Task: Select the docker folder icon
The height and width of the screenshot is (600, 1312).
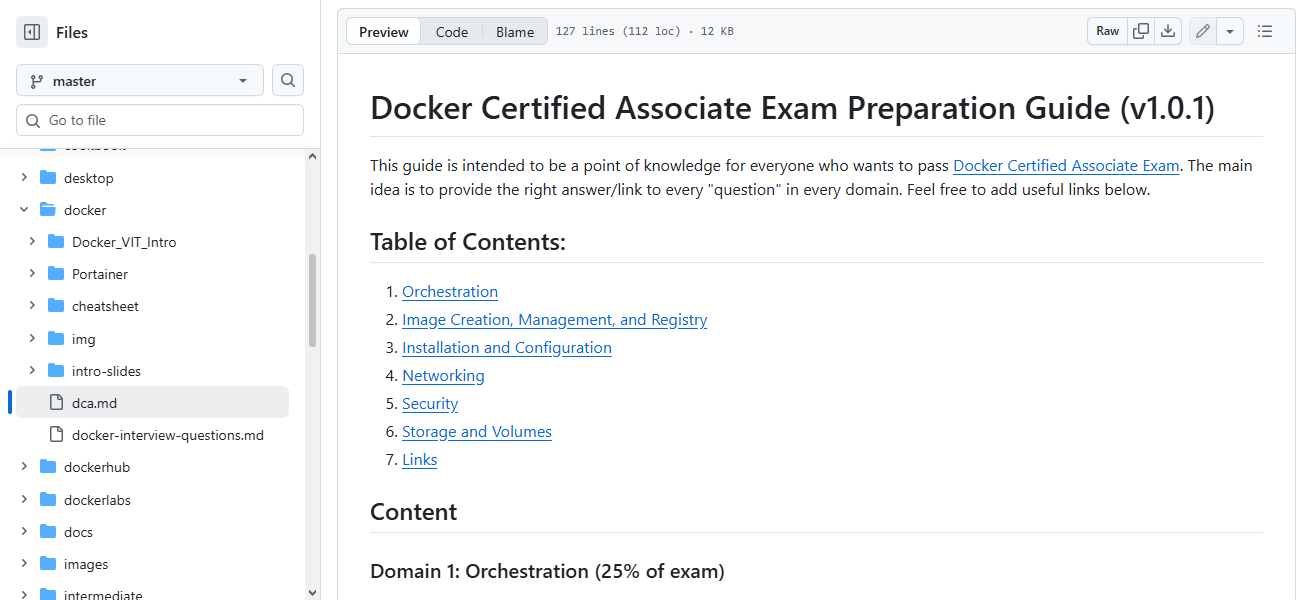Action: pos(48,210)
